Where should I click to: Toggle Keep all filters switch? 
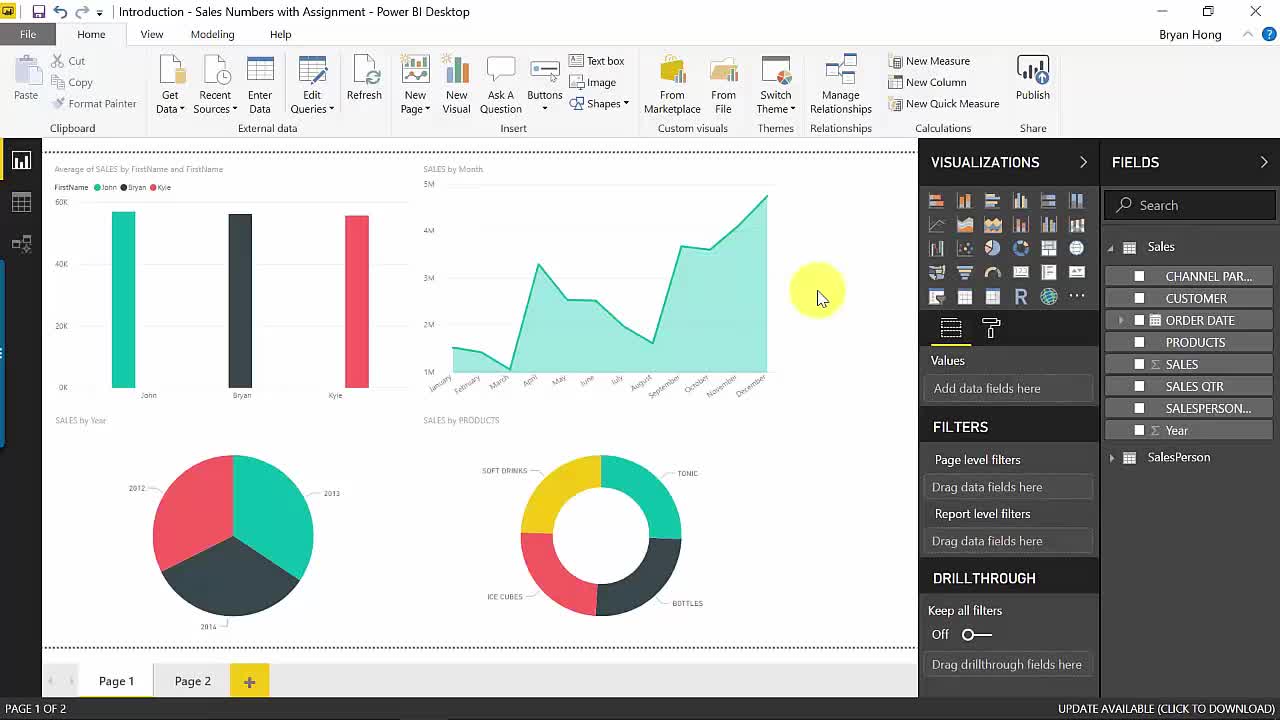pos(975,634)
